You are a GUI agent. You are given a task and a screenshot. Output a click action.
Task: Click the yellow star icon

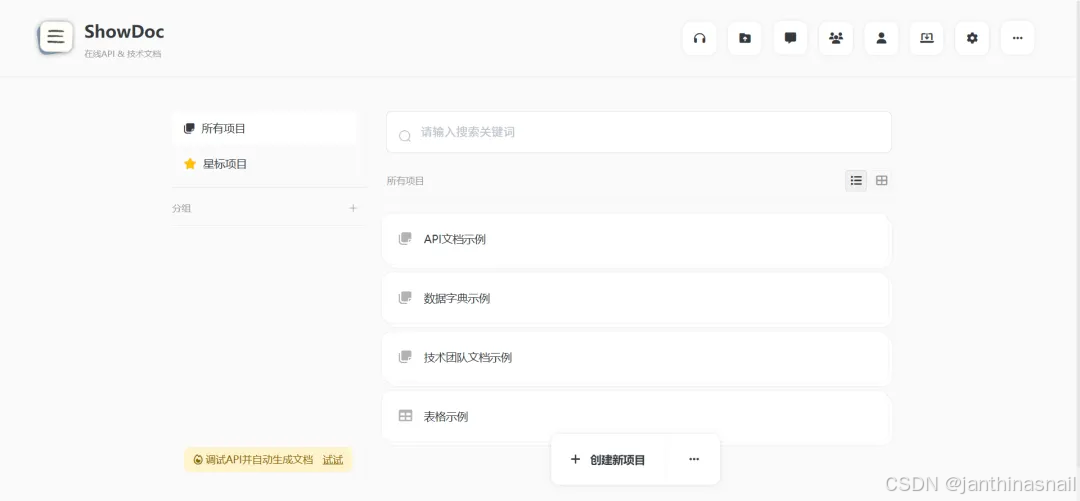point(190,164)
